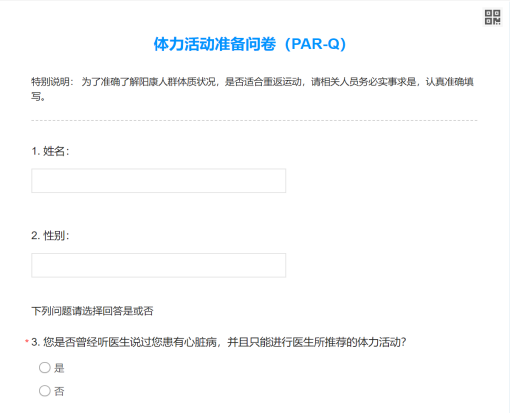Click the red required asterisk before question 3
The width and height of the screenshot is (510, 413).
[27, 341]
